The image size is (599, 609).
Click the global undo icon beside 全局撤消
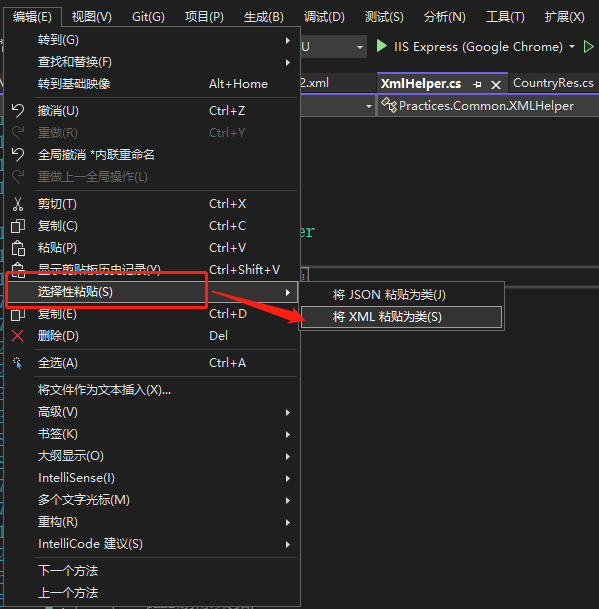(x=18, y=155)
